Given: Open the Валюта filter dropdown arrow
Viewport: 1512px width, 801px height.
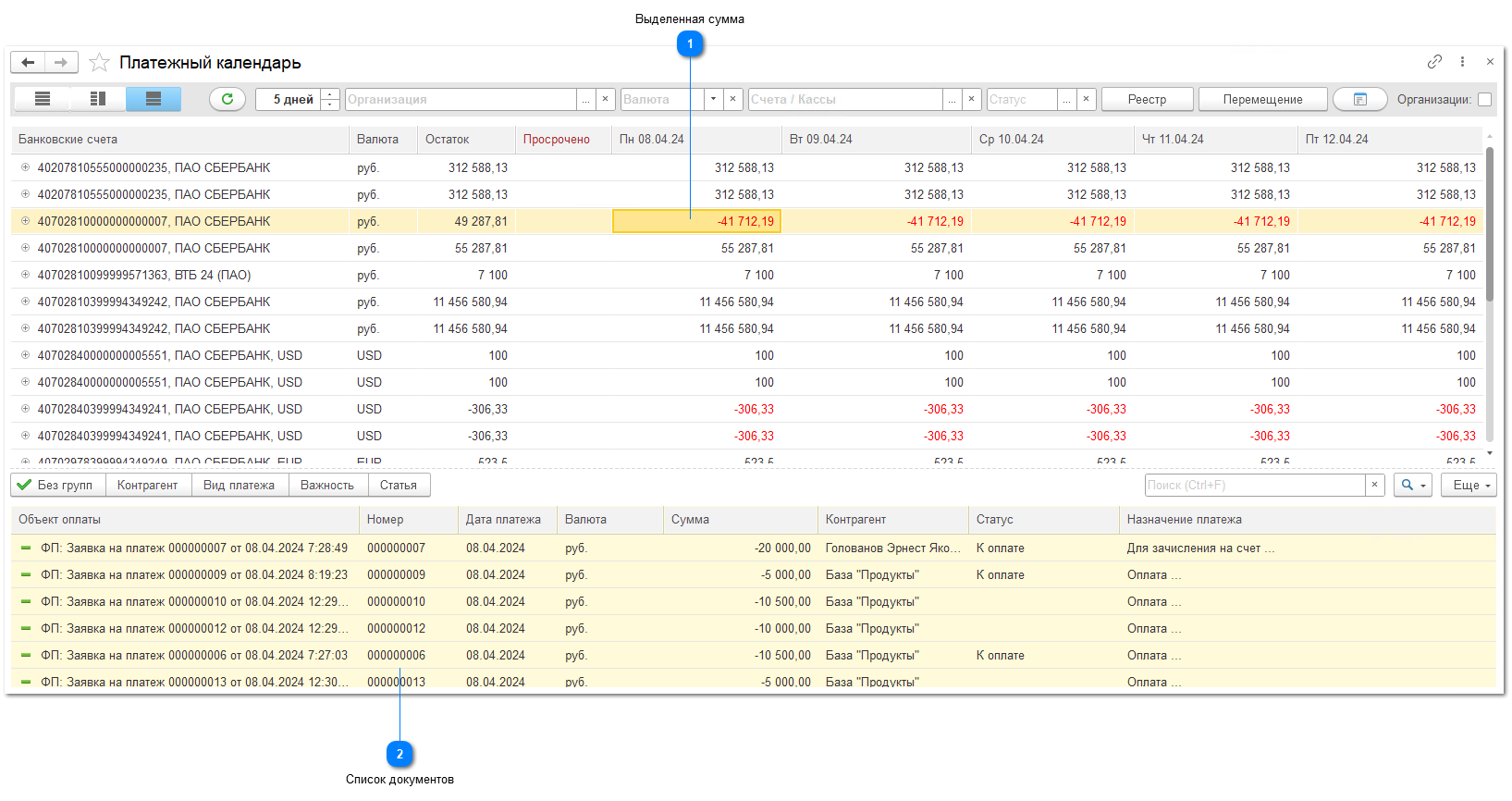Looking at the screenshot, I should pyautogui.click(x=713, y=99).
